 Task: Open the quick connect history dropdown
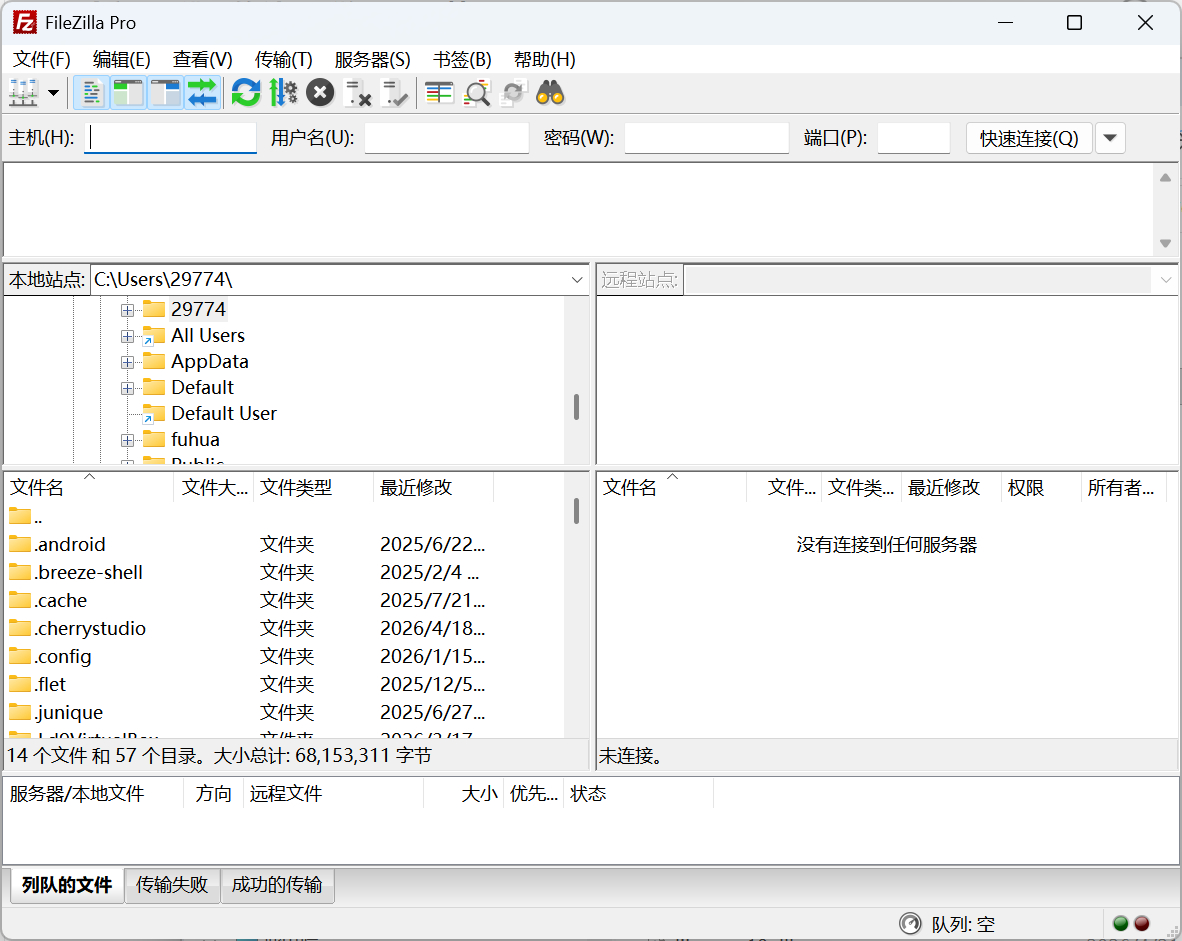(x=1110, y=138)
